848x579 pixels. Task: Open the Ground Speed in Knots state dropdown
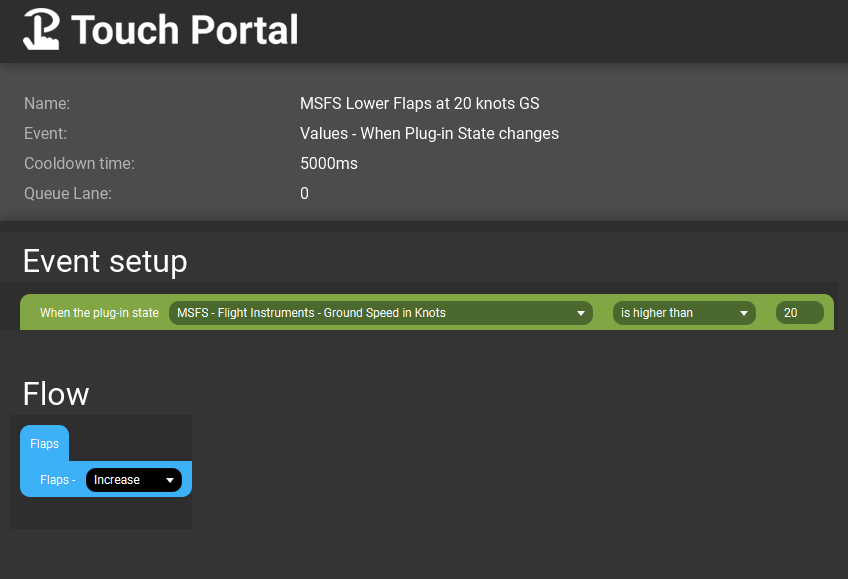point(381,313)
